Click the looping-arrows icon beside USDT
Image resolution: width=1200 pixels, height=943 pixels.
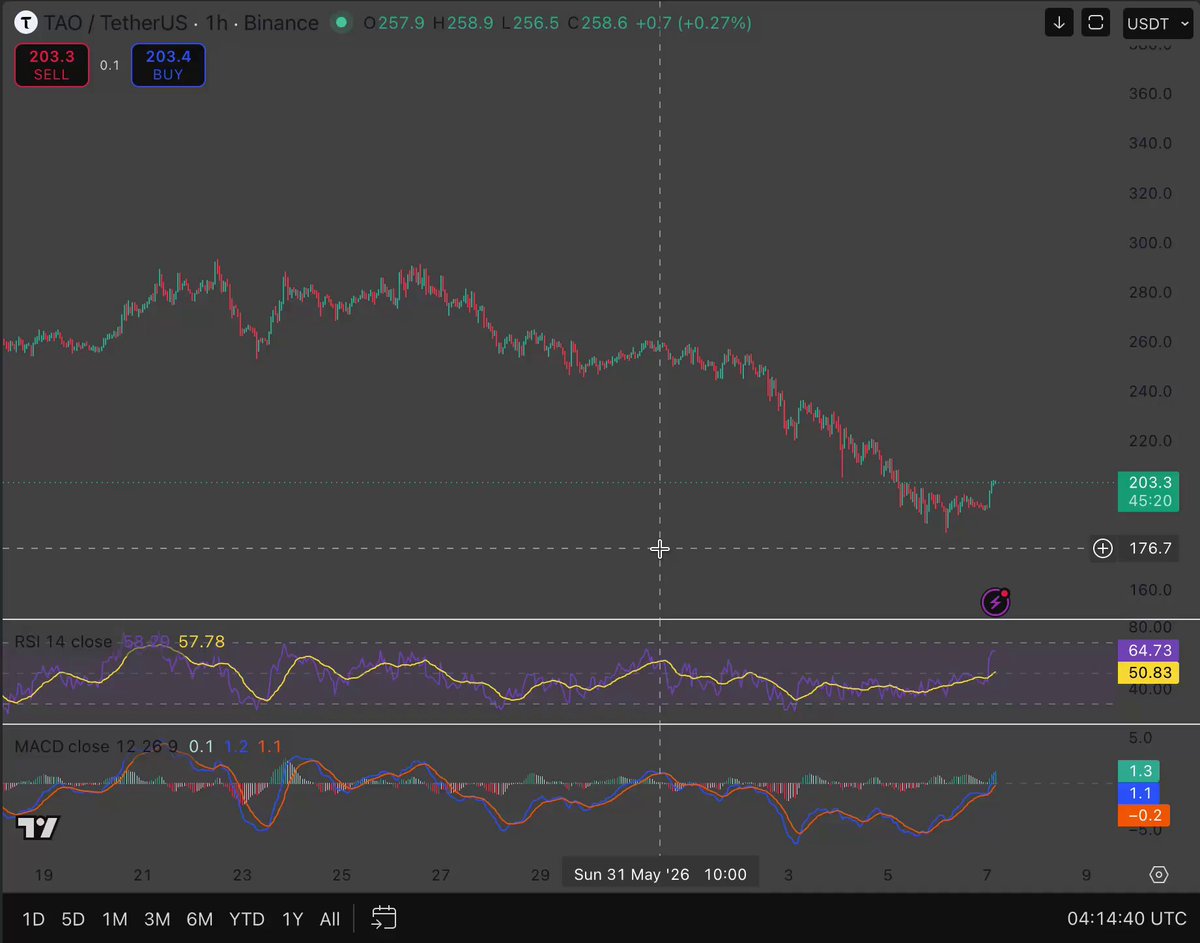1096,23
